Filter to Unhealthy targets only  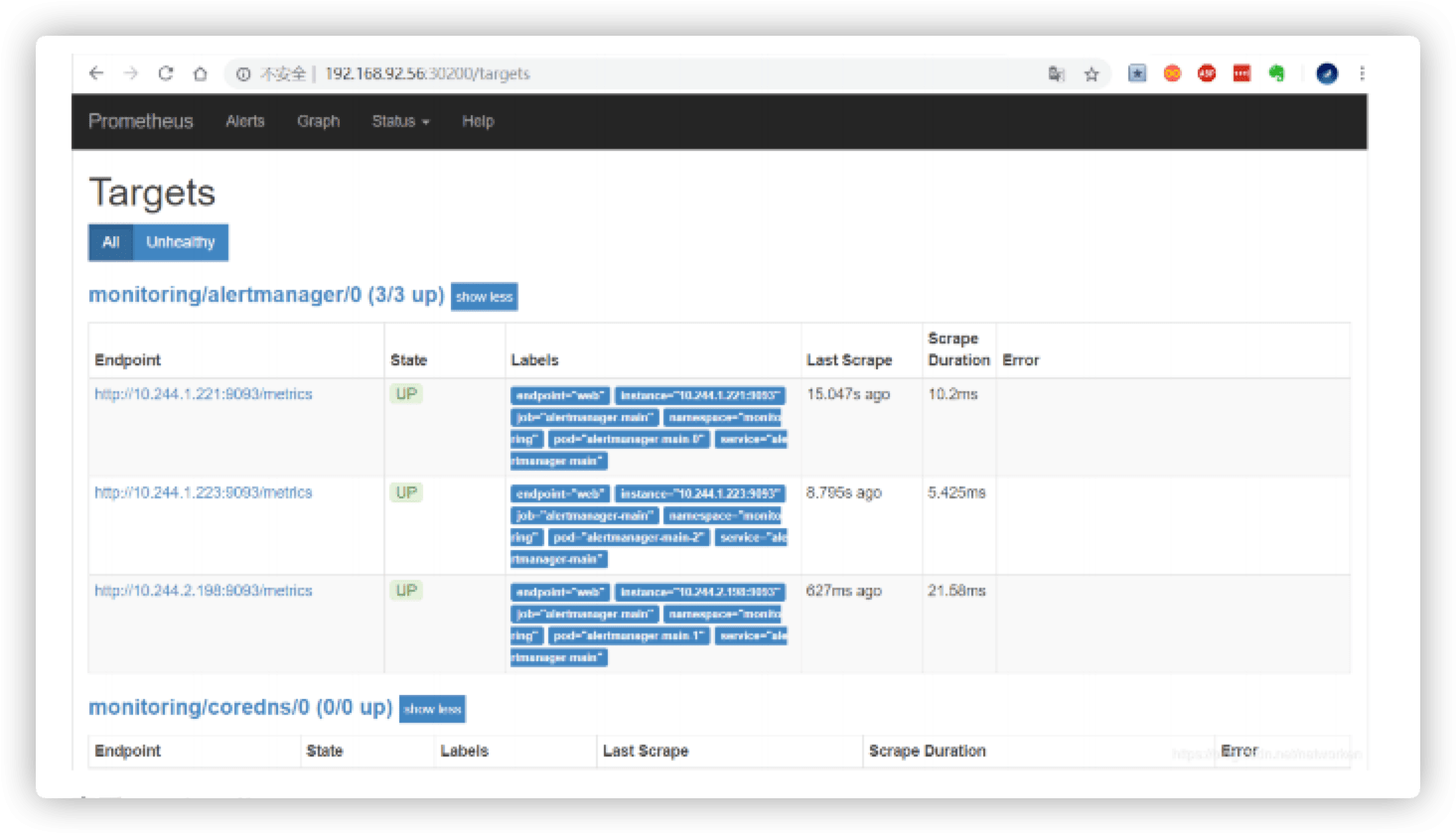click(180, 242)
